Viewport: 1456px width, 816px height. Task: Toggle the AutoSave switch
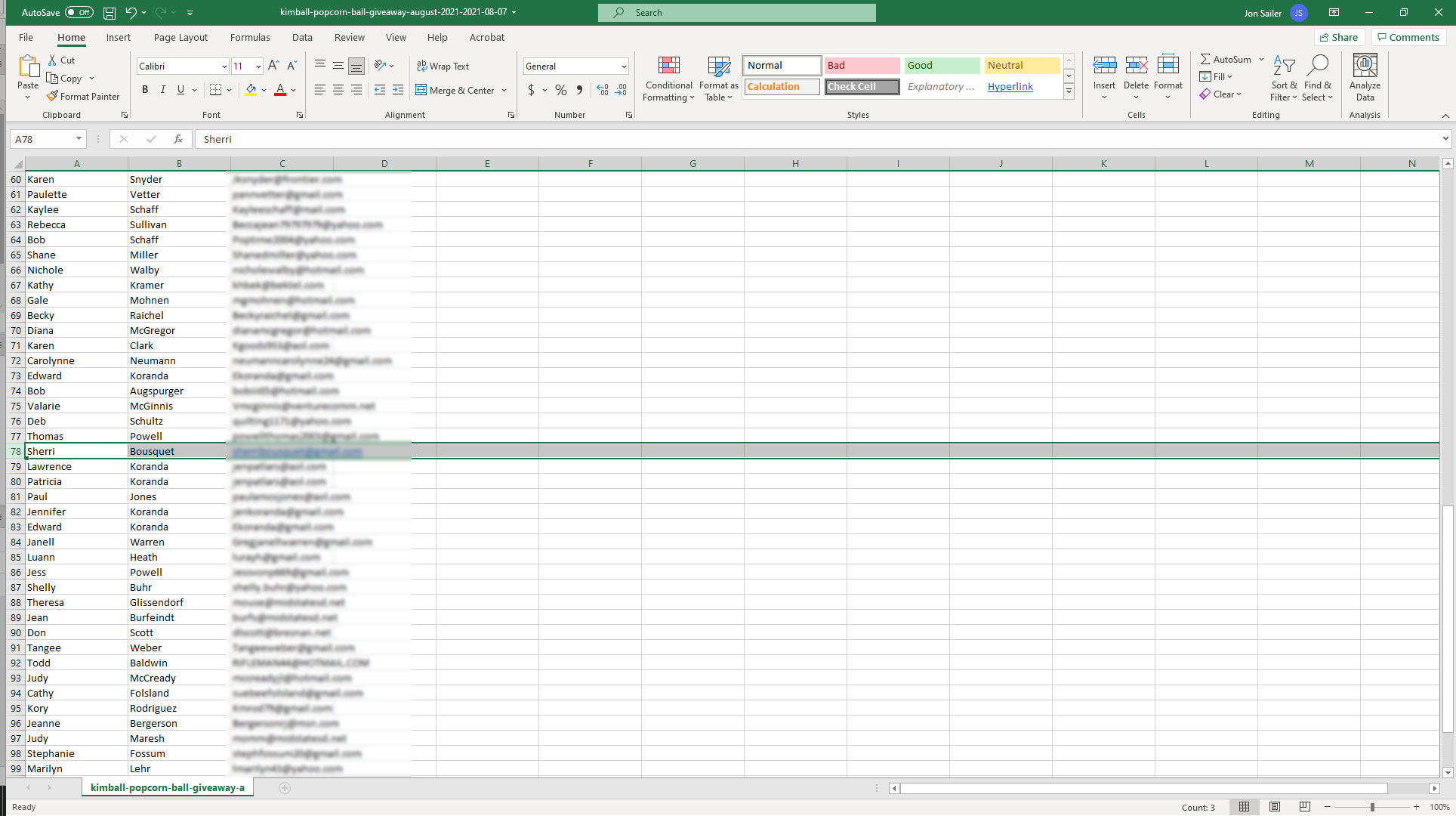[79, 13]
